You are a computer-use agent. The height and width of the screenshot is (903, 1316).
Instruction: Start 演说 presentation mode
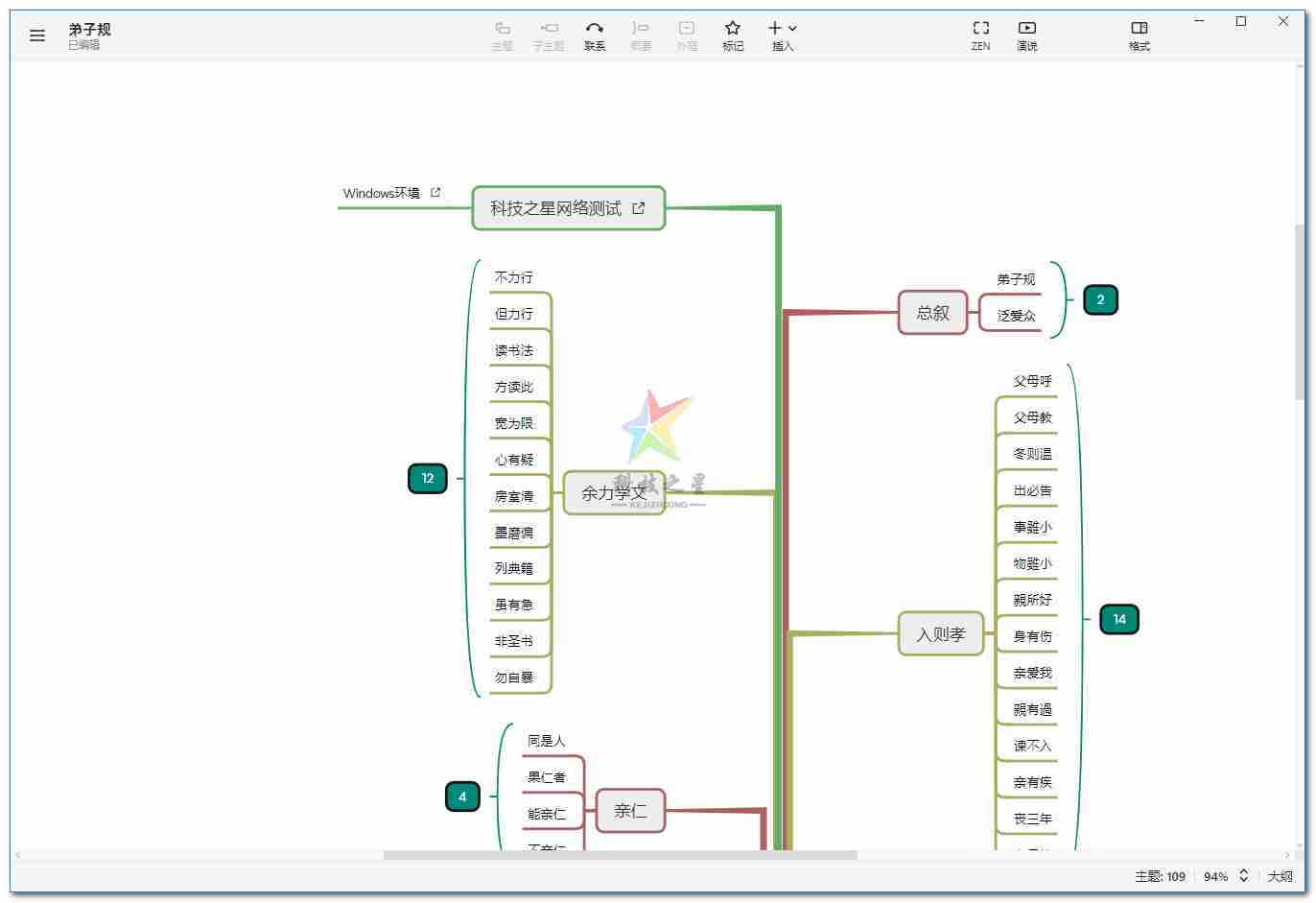point(1026,35)
